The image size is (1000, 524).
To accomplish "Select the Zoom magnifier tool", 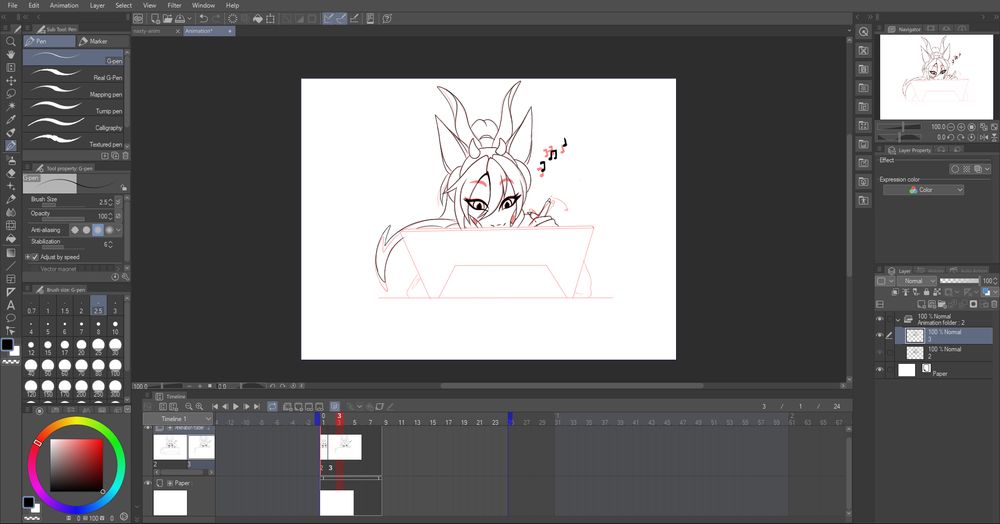I will [x=10, y=42].
